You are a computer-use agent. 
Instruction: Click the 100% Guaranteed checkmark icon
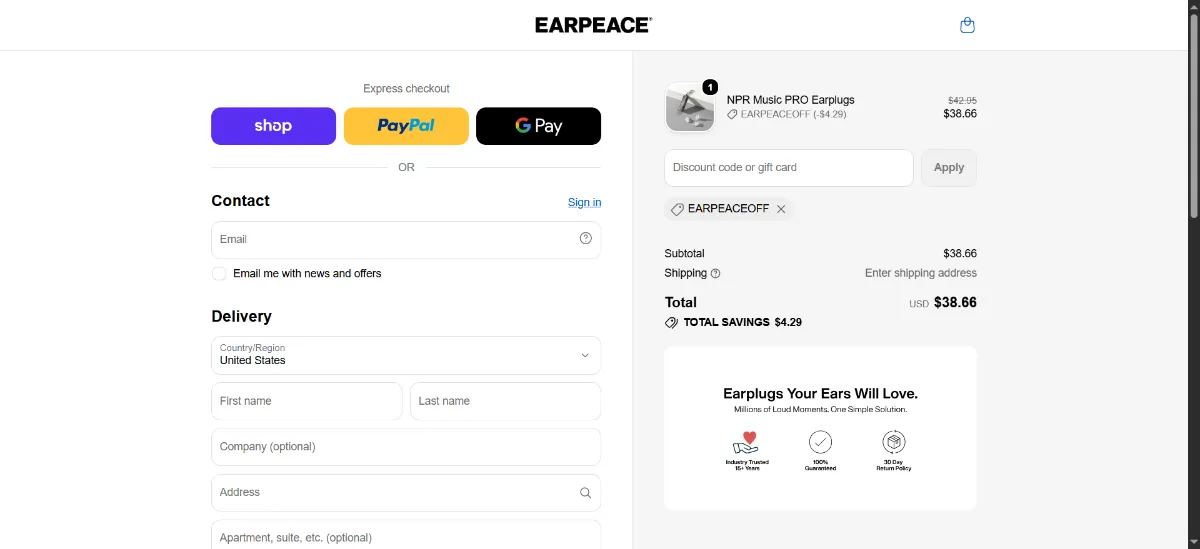pyautogui.click(x=820, y=442)
